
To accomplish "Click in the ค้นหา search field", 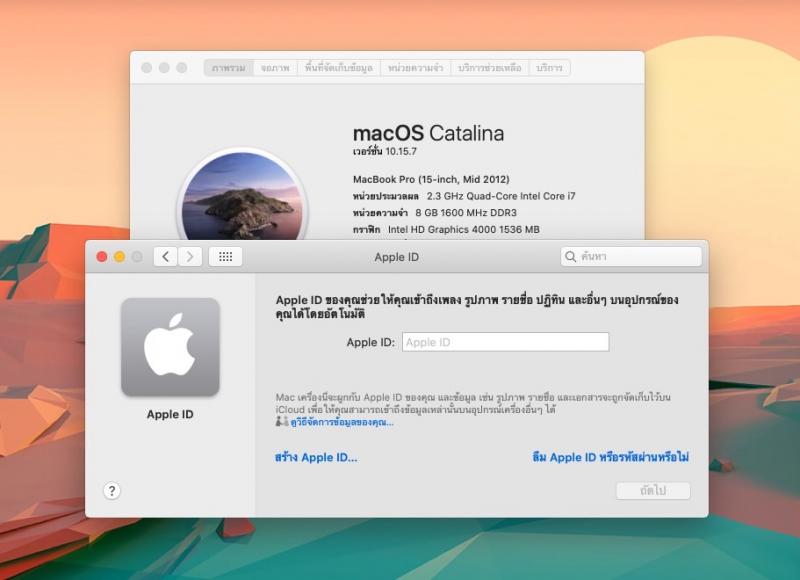I will click(x=631, y=257).
